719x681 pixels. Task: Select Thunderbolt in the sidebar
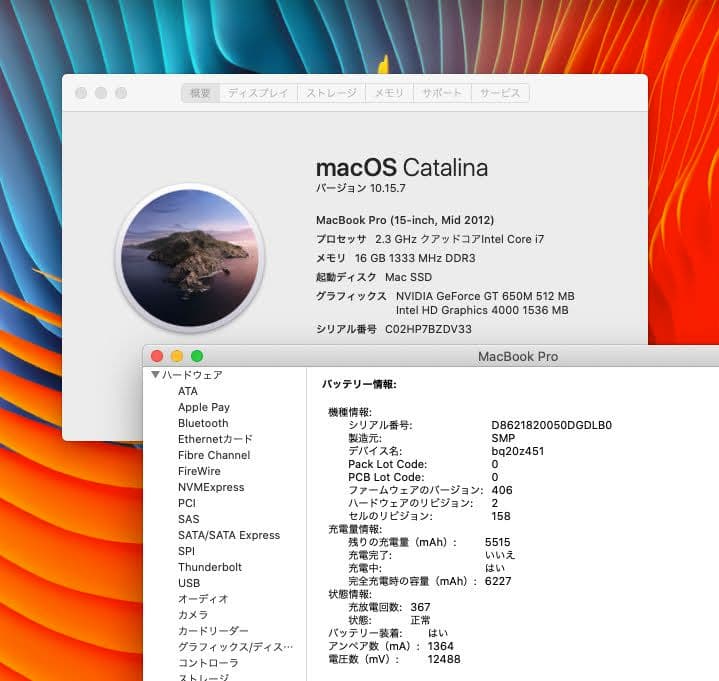(x=210, y=567)
